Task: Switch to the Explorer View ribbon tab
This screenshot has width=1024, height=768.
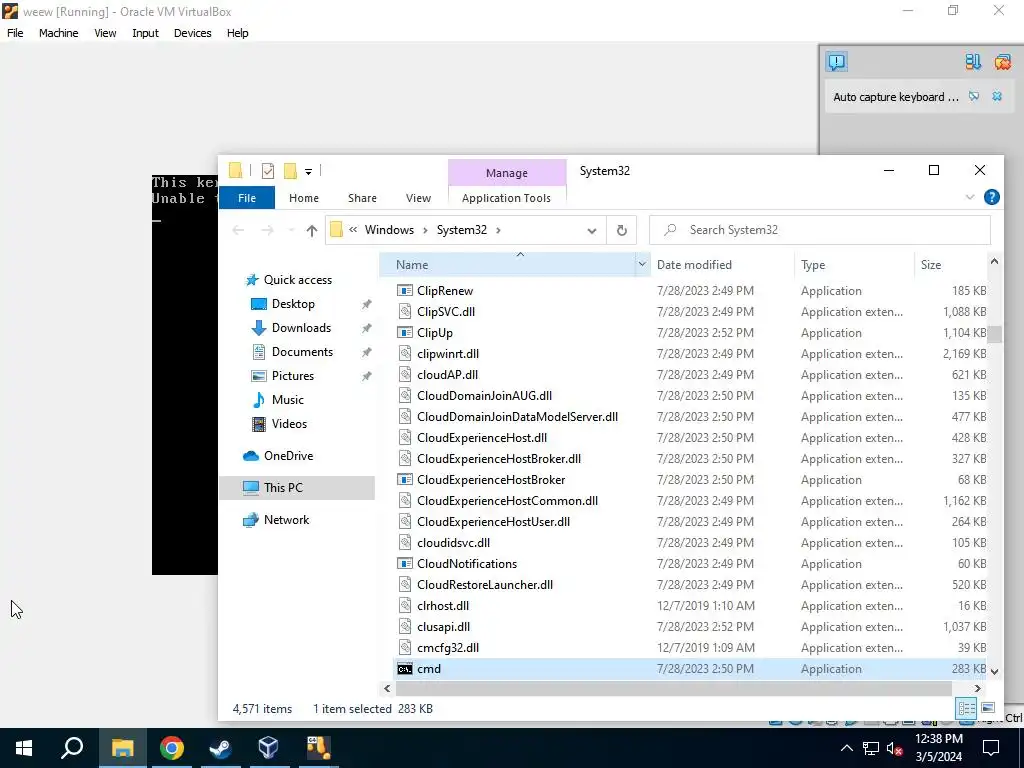Action: (418, 198)
